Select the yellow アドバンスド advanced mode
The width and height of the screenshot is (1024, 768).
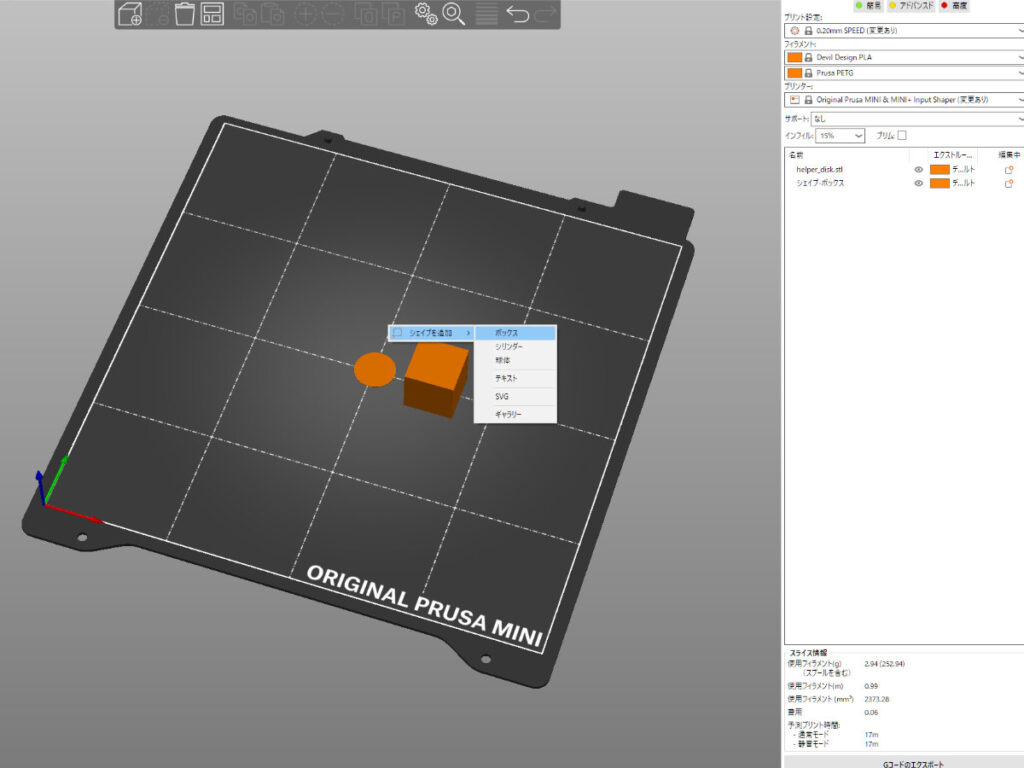(x=912, y=5)
